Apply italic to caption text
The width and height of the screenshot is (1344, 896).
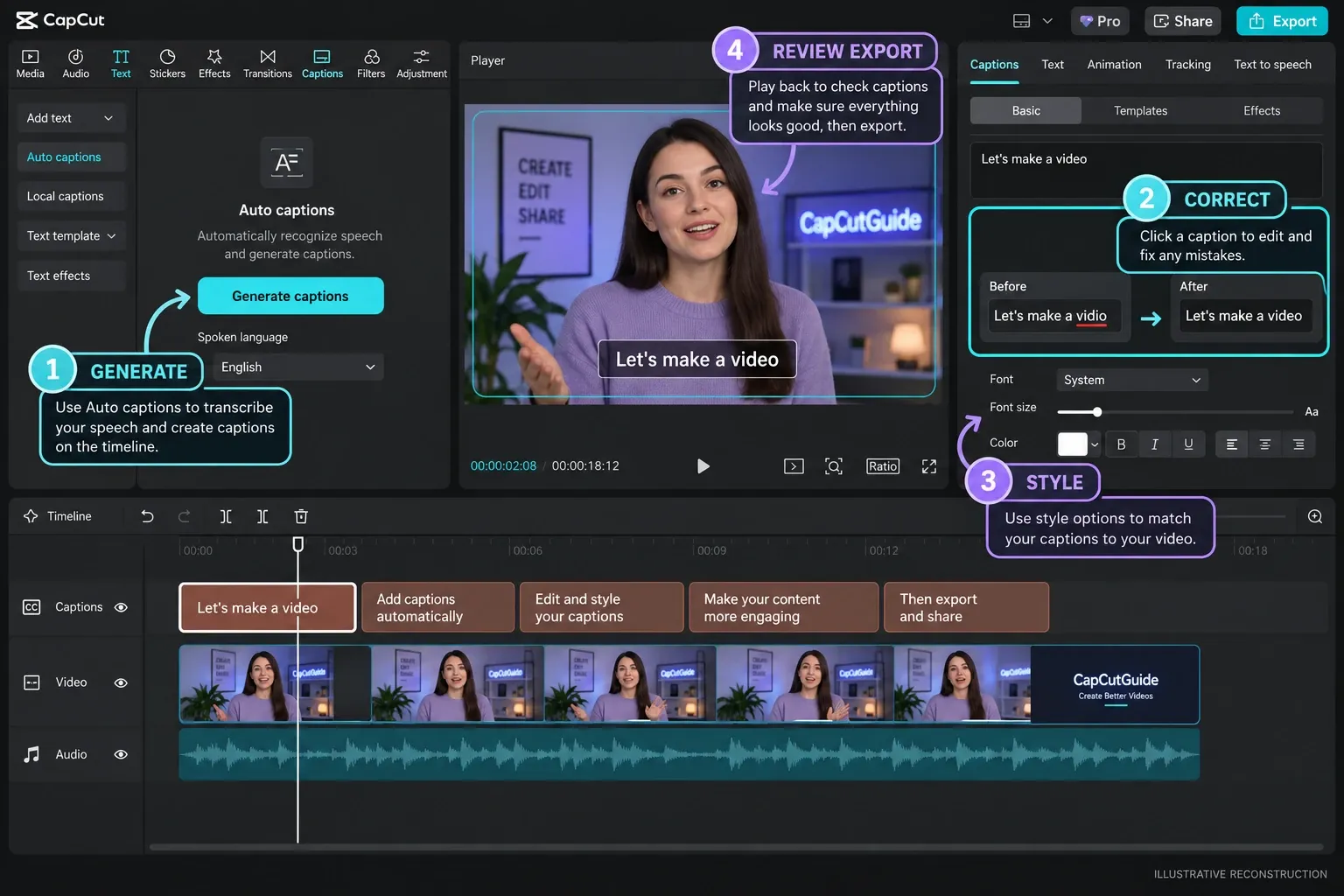(x=1155, y=444)
